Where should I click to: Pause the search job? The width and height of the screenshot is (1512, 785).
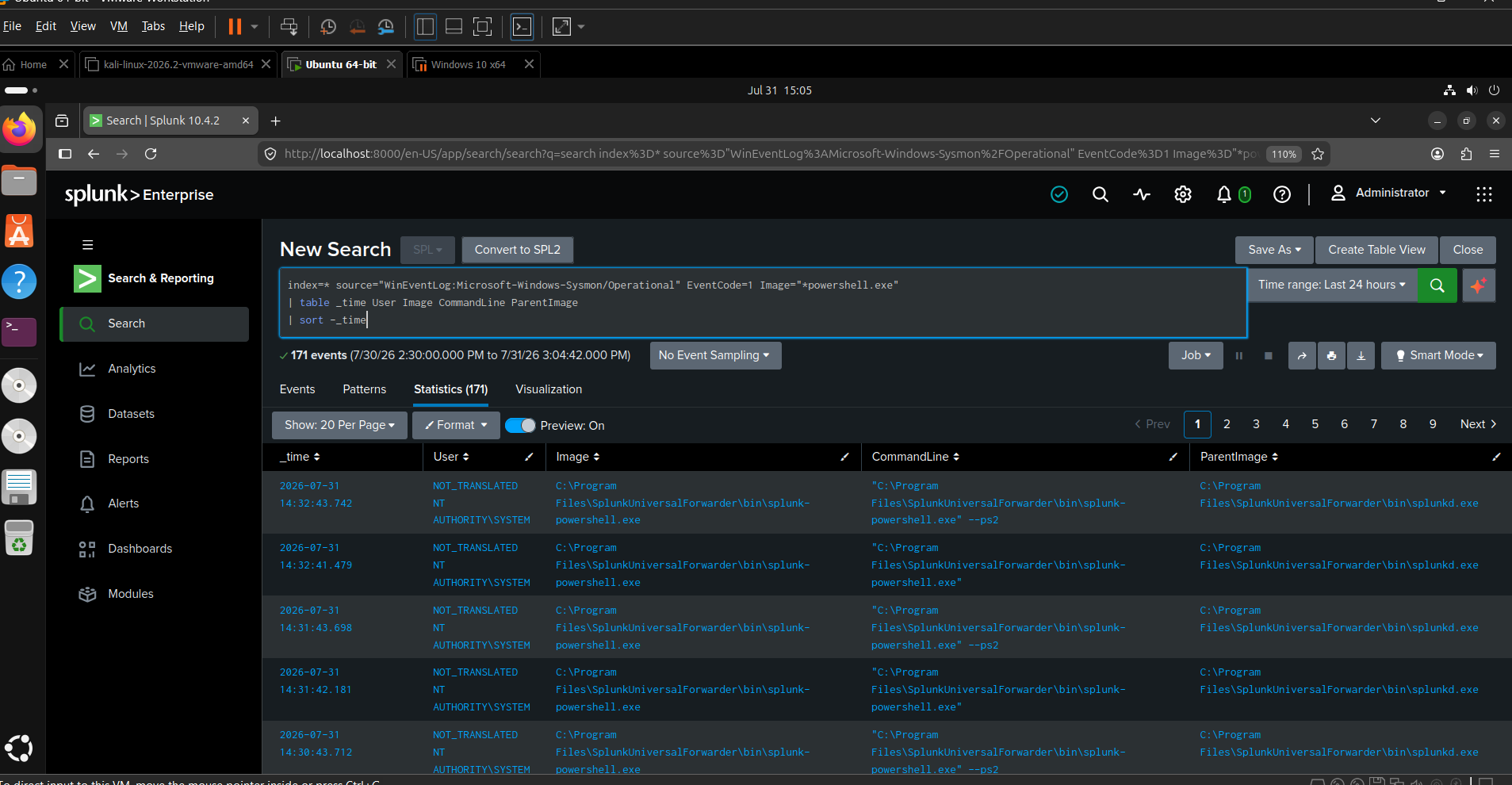(x=1239, y=356)
